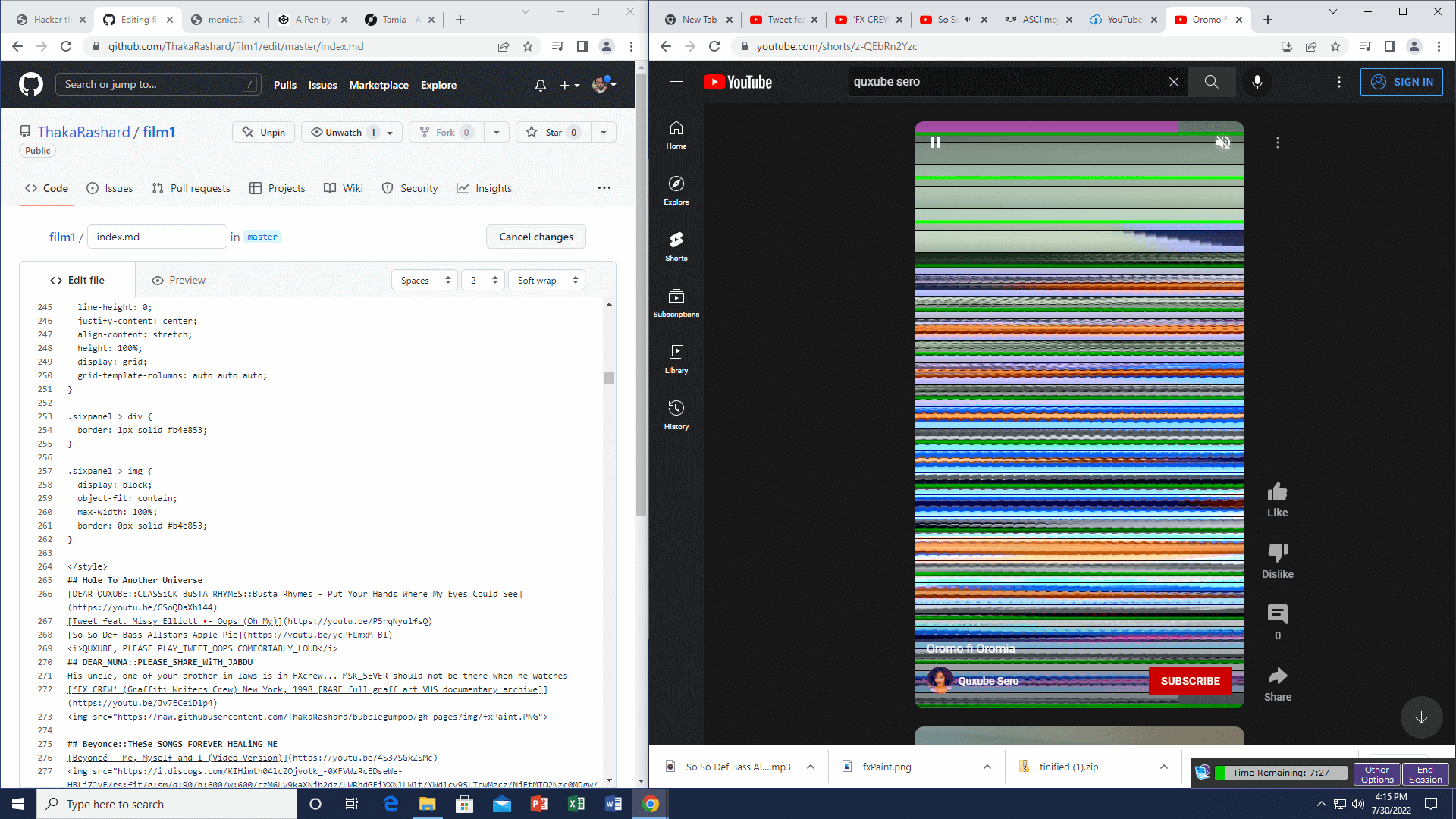Open the Soft wrap dropdown

(x=547, y=281)
